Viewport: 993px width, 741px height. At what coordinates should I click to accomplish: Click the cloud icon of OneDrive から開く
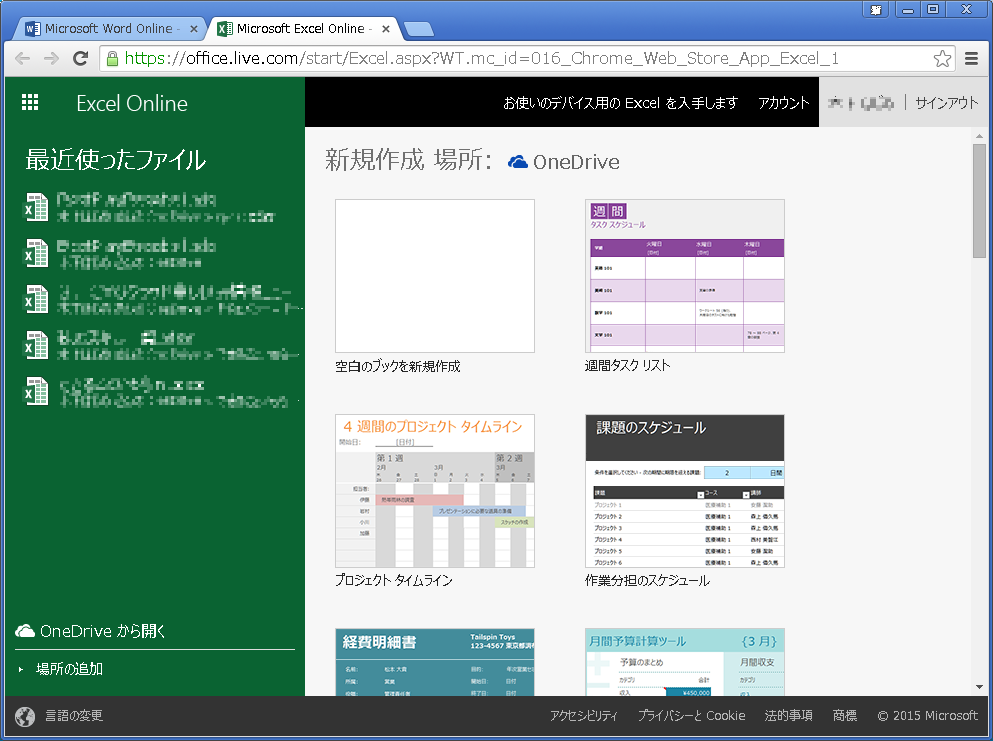[25, 631]
